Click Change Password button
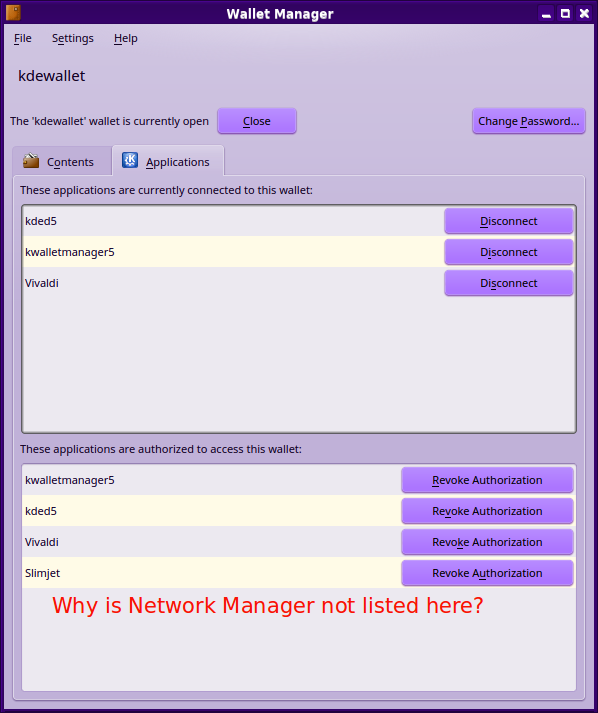The image size is (598, 713). (528, 121)
